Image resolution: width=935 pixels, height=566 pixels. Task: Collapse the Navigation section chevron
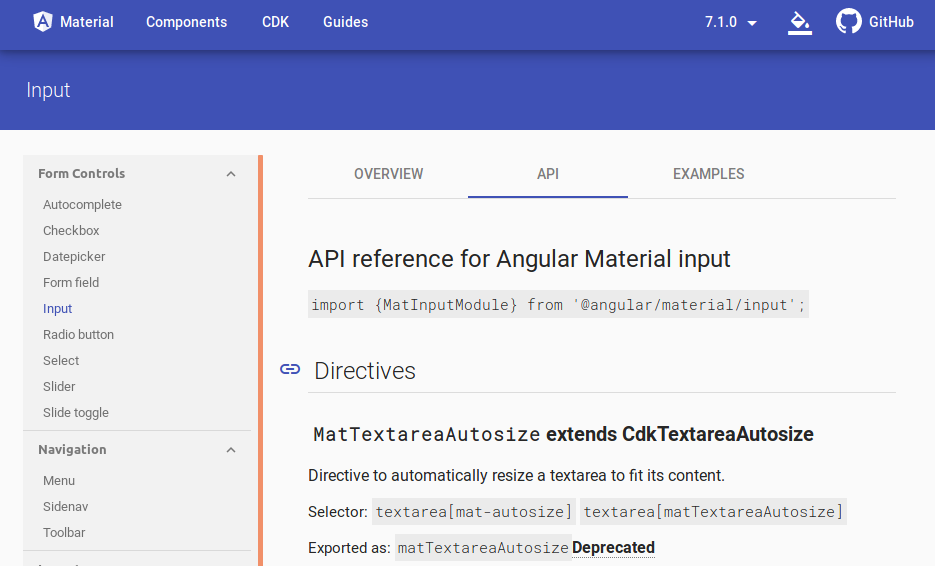pyautogui.click(x=231, y=450)
